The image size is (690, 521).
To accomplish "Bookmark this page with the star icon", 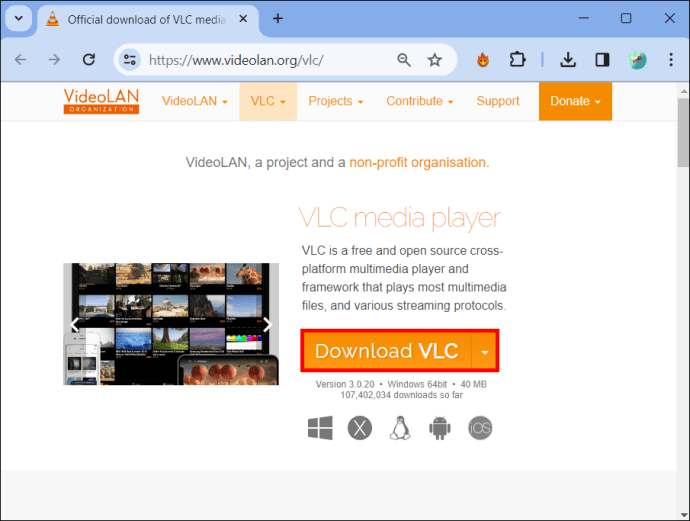I will 435,59.
